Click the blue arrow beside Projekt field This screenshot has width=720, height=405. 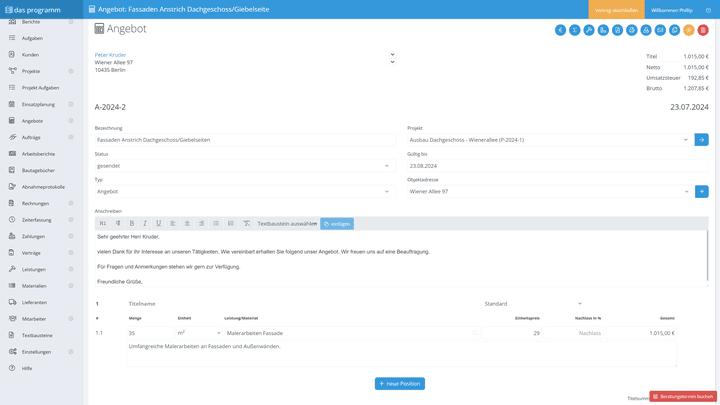[701, 140]
